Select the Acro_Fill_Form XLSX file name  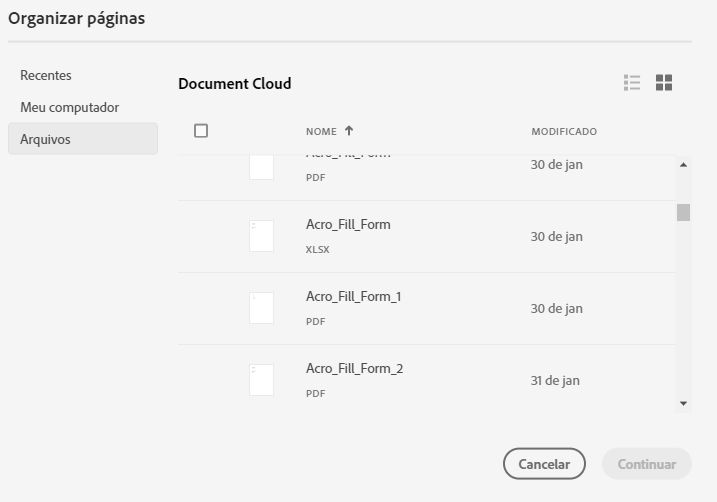pos(348,224)
